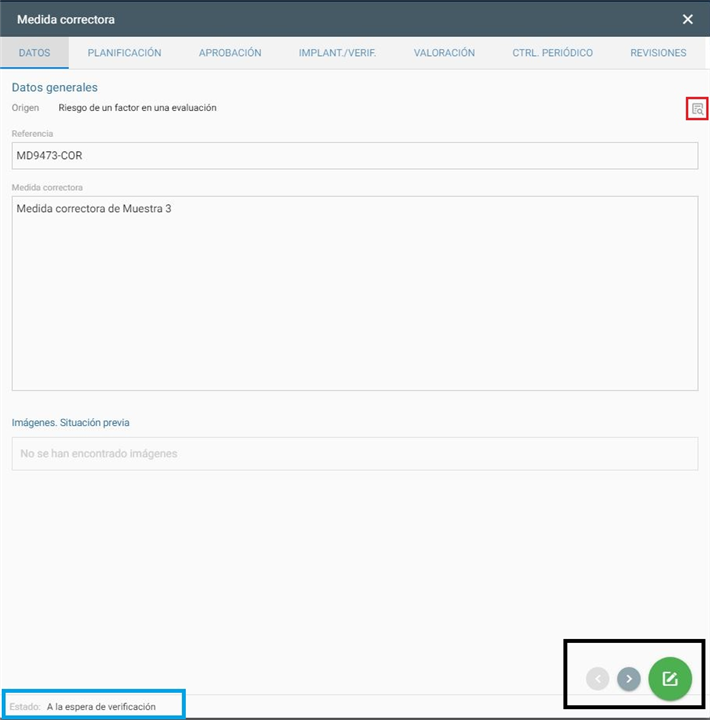
Task: Open the origin details icon
Action: (x=697, y=109)
